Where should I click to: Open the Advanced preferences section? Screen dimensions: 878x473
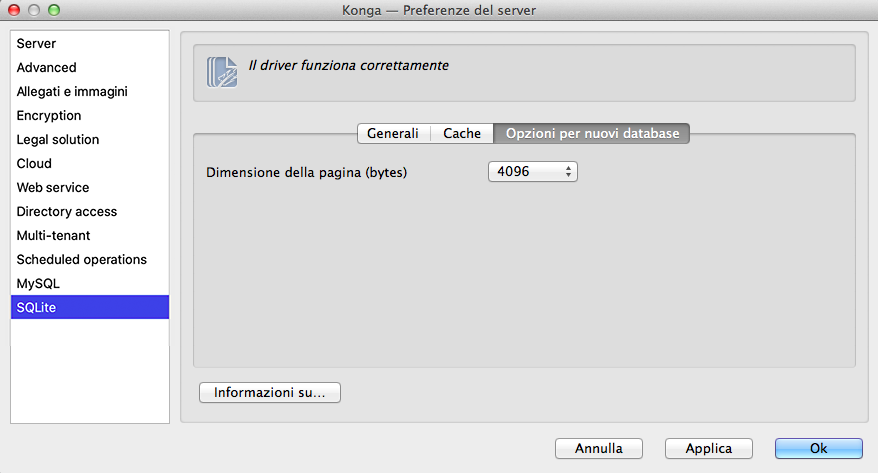coord(46,68)
